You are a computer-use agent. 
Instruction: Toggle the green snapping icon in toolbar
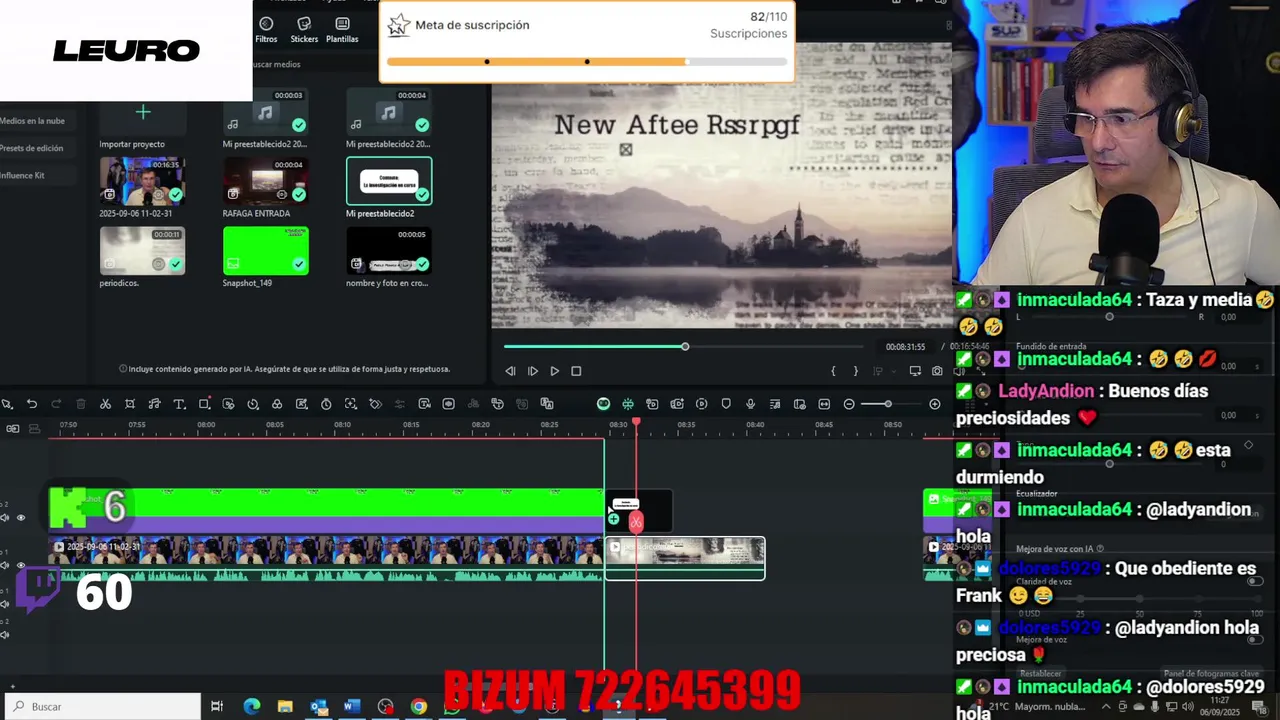coord(628,404)
